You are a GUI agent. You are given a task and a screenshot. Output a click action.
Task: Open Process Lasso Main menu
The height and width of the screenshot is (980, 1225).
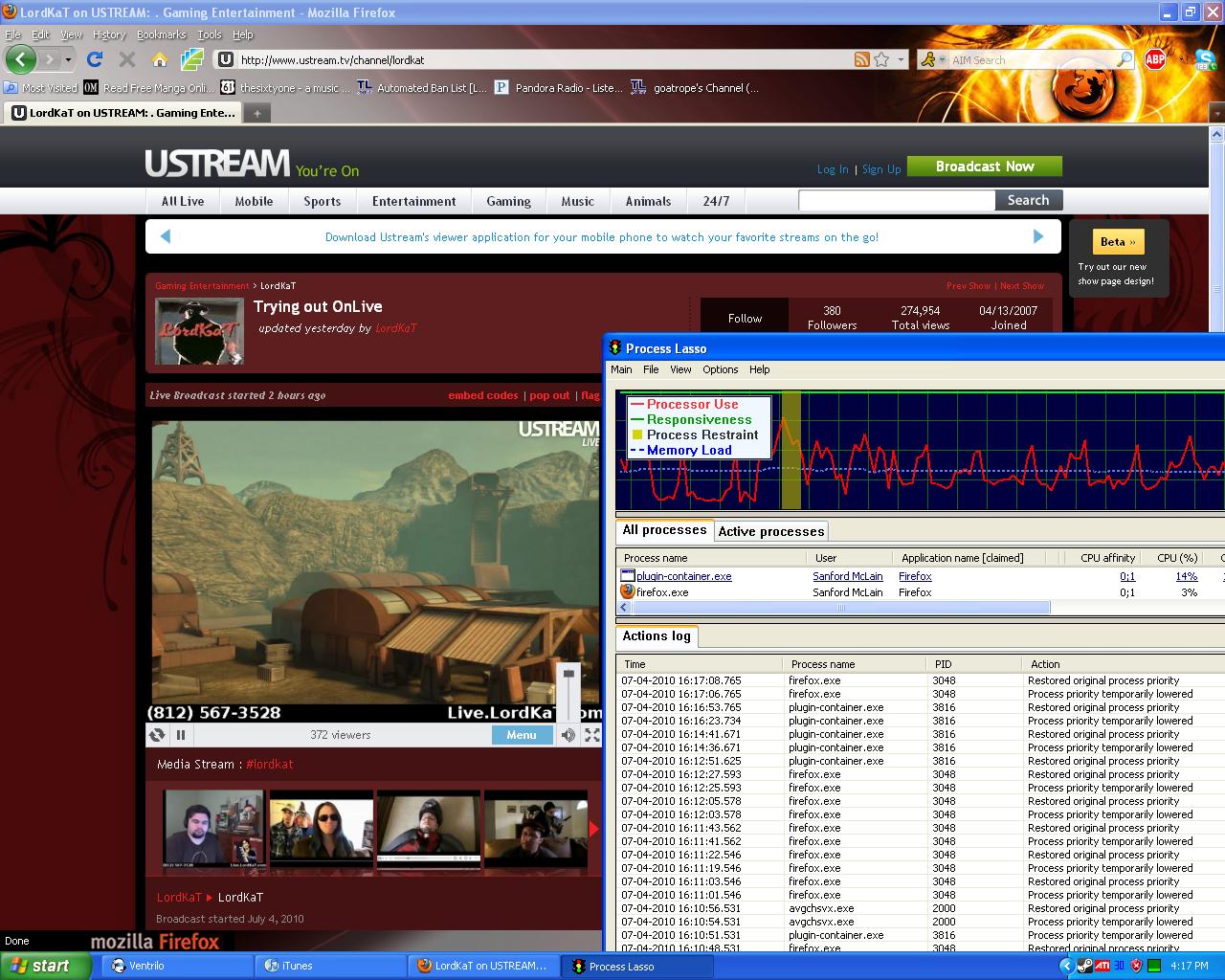pos(621,369)
